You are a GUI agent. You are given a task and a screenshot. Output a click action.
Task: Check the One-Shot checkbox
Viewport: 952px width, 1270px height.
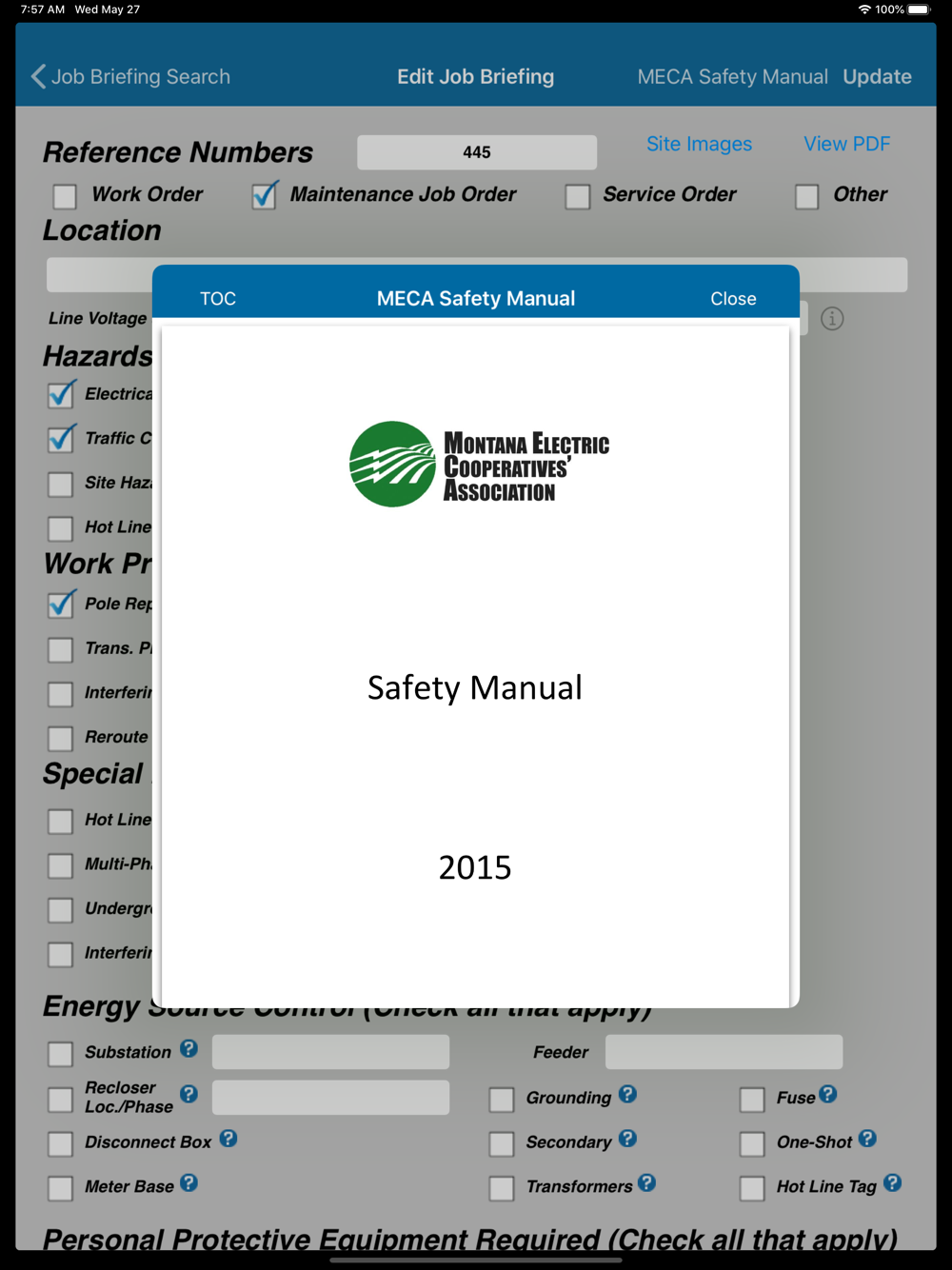[752, 1143]
